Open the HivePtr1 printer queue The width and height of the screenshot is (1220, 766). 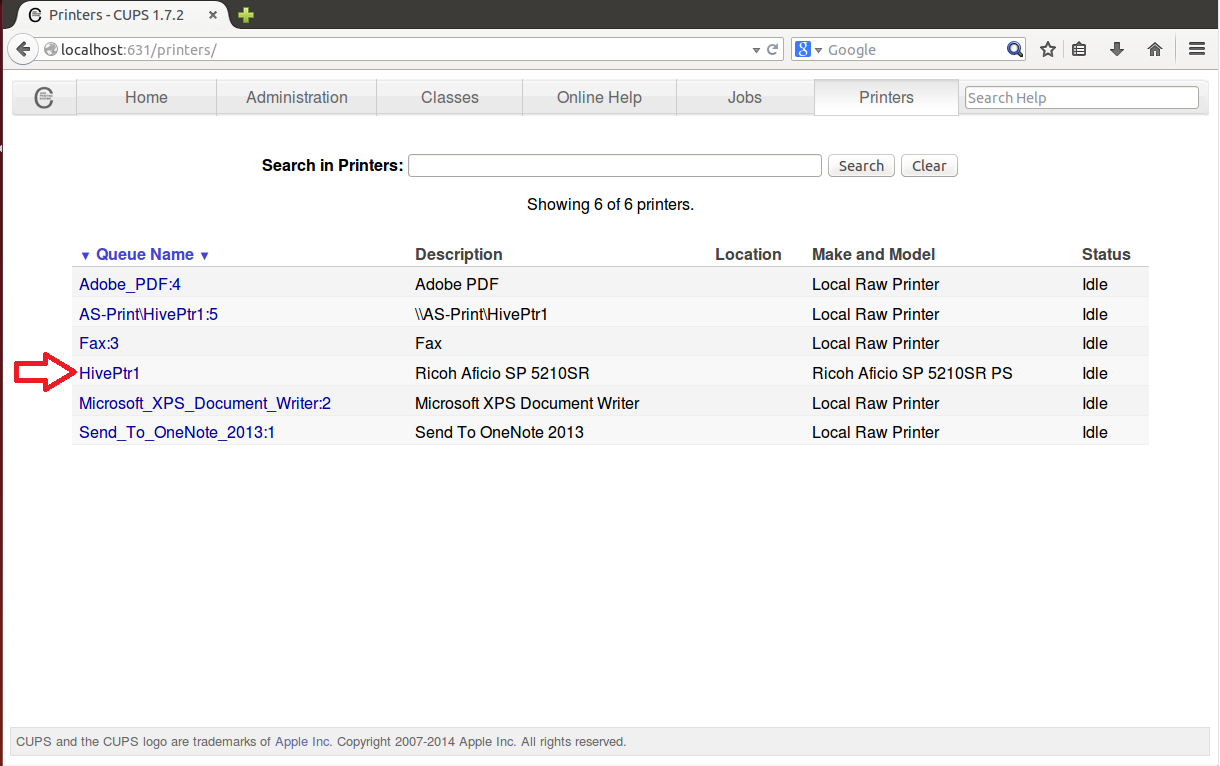(109, 373)
